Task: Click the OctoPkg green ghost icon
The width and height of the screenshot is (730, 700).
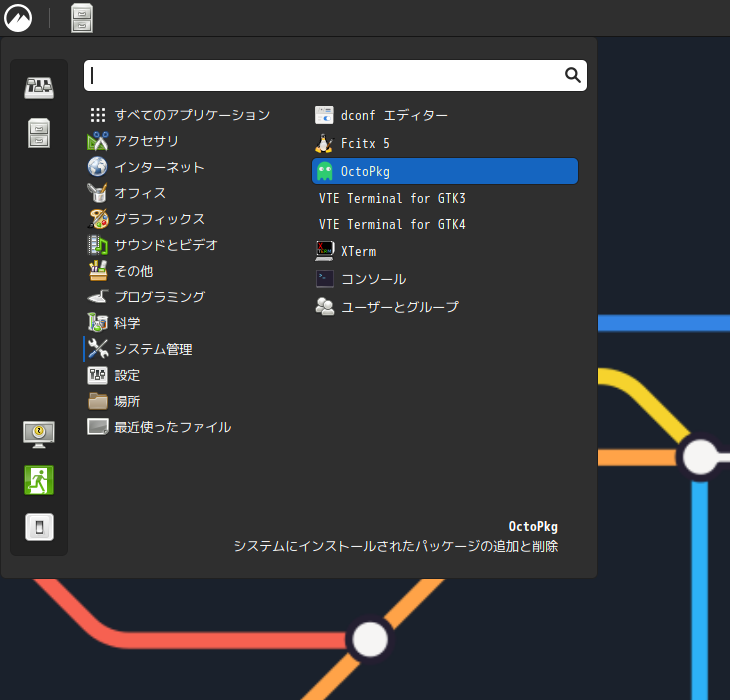Action: (324, 171)
